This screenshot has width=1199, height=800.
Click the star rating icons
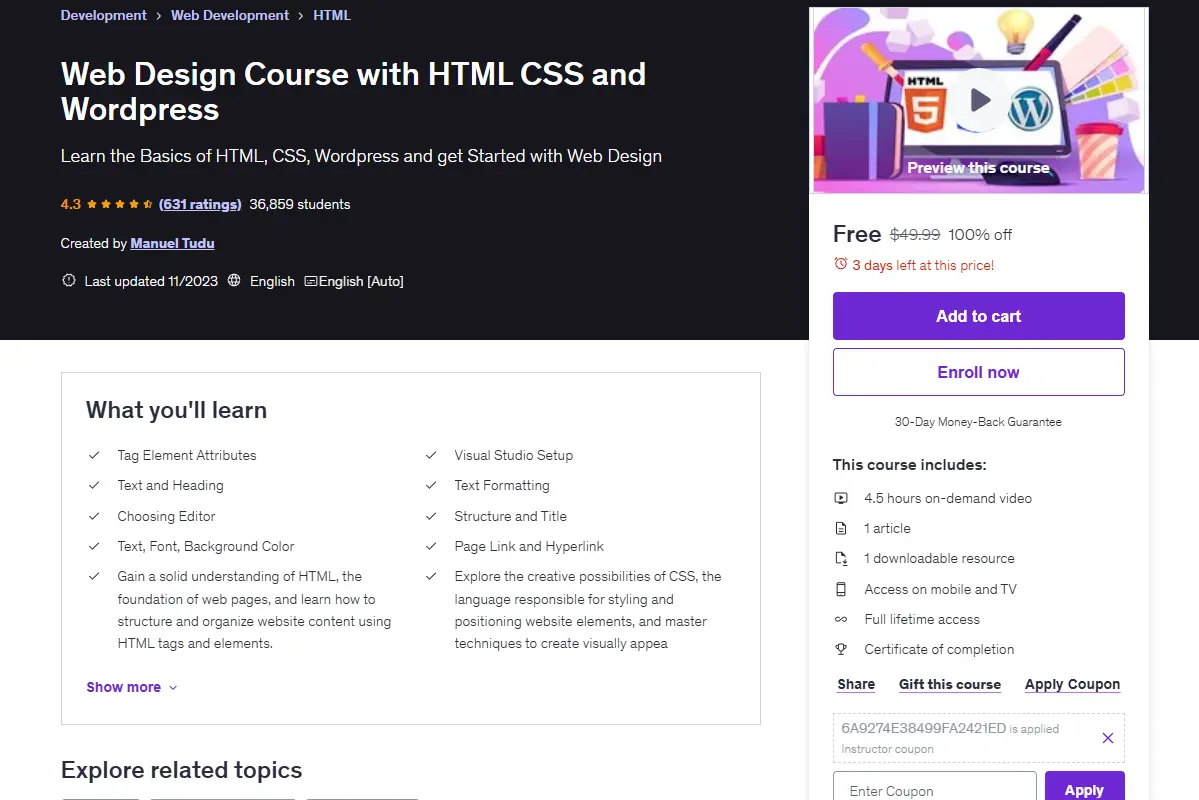(x=119, y=204)
